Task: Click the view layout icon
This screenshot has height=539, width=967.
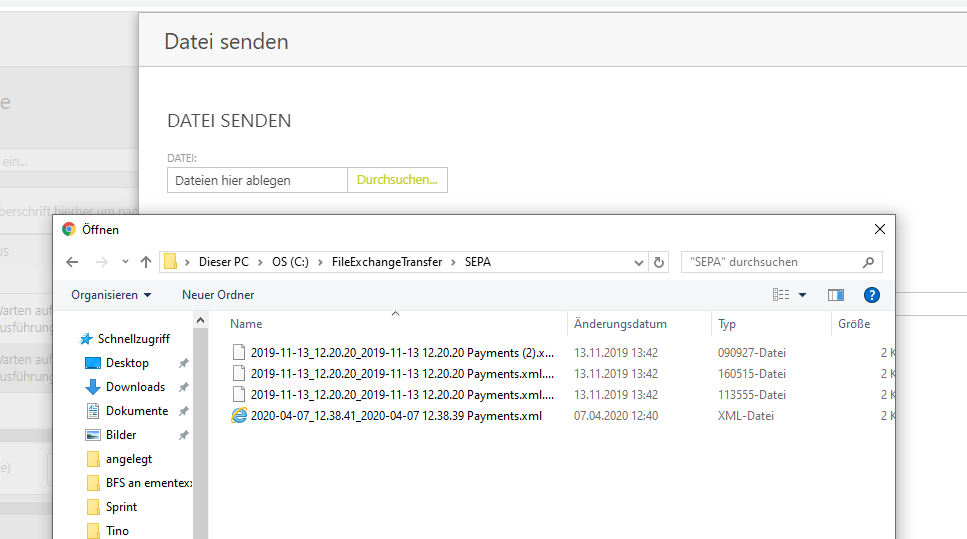Action: 781,295
